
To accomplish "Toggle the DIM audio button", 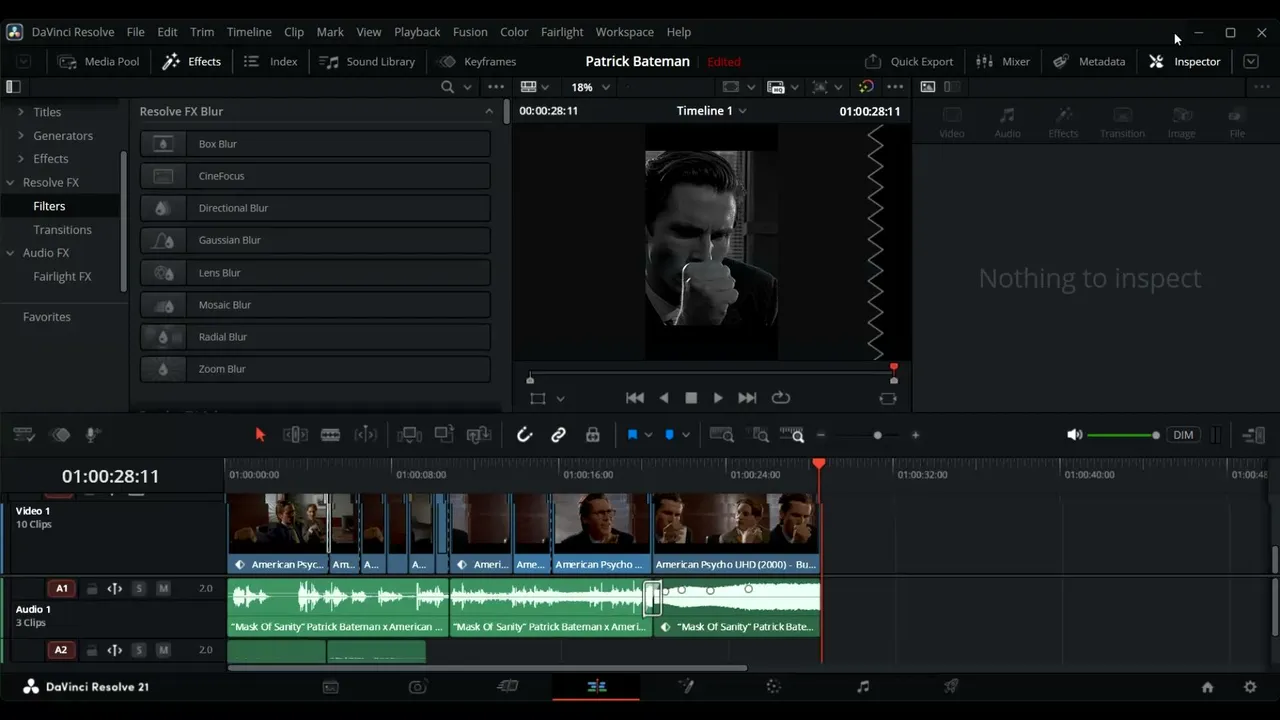I will coord(1183,435).
